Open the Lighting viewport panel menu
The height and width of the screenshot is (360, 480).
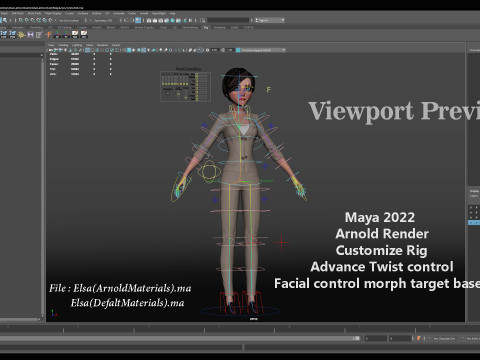point(77,45)
